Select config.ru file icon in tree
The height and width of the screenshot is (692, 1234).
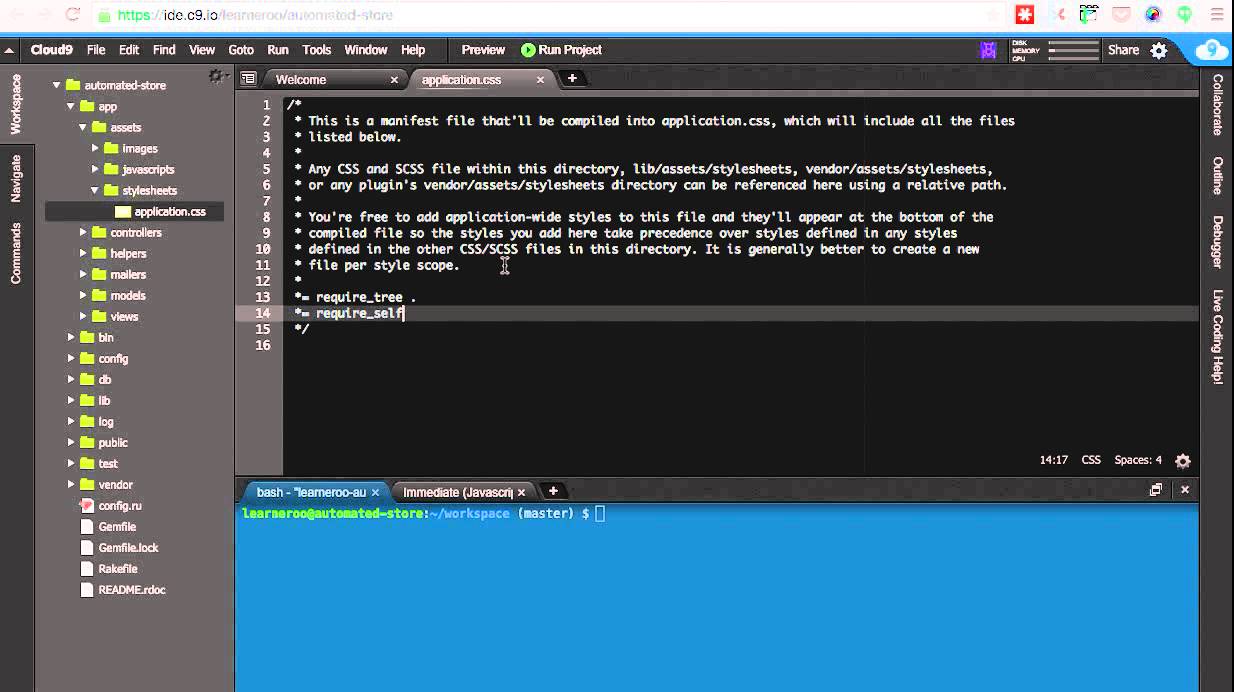coord(87,506)
